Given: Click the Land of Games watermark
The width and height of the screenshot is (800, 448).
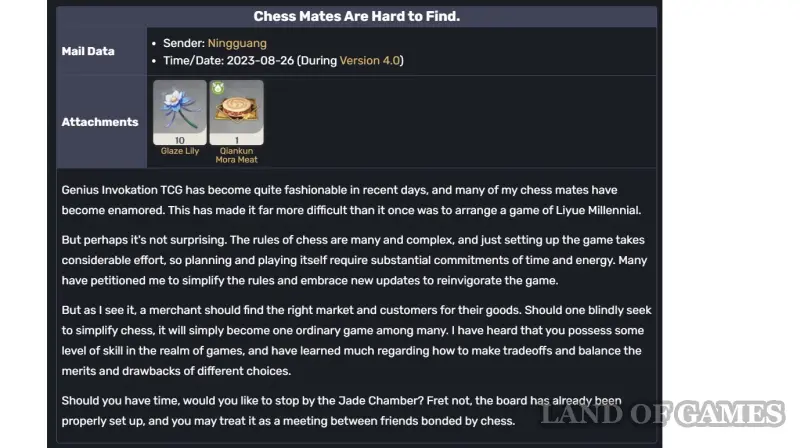Looking at the screenshot, I should click(663, 414).
